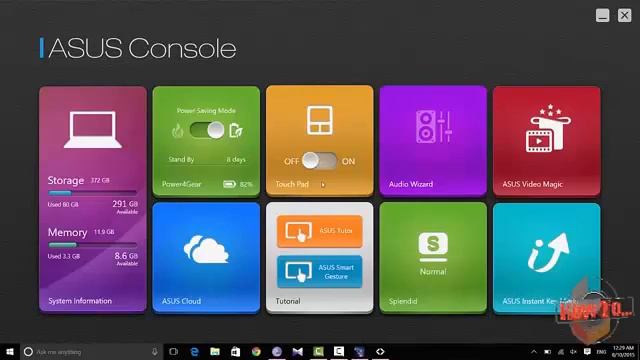Image resolution: width=640 pixels, height=360 pixels.
Task: Click the network icon in system tray
Action: pos(561,351)
